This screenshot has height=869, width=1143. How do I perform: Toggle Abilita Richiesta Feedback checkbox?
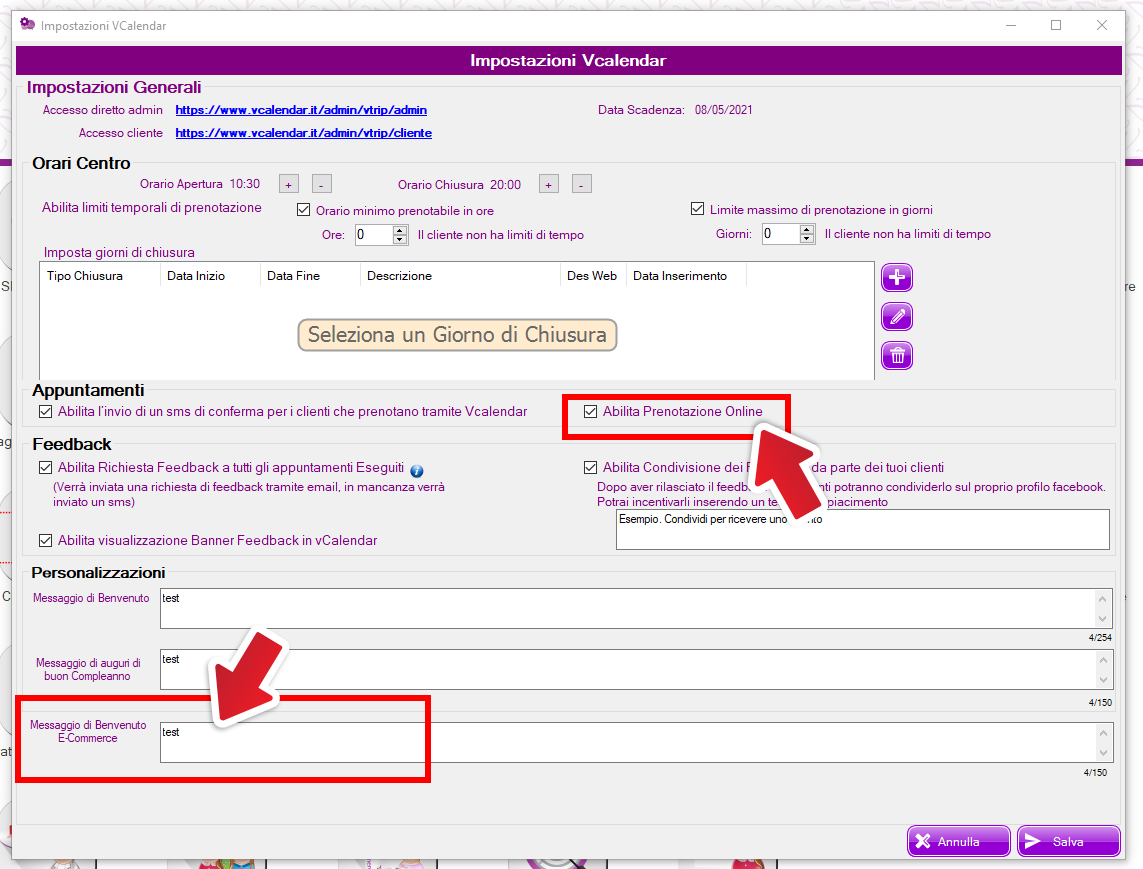[46, 467]
